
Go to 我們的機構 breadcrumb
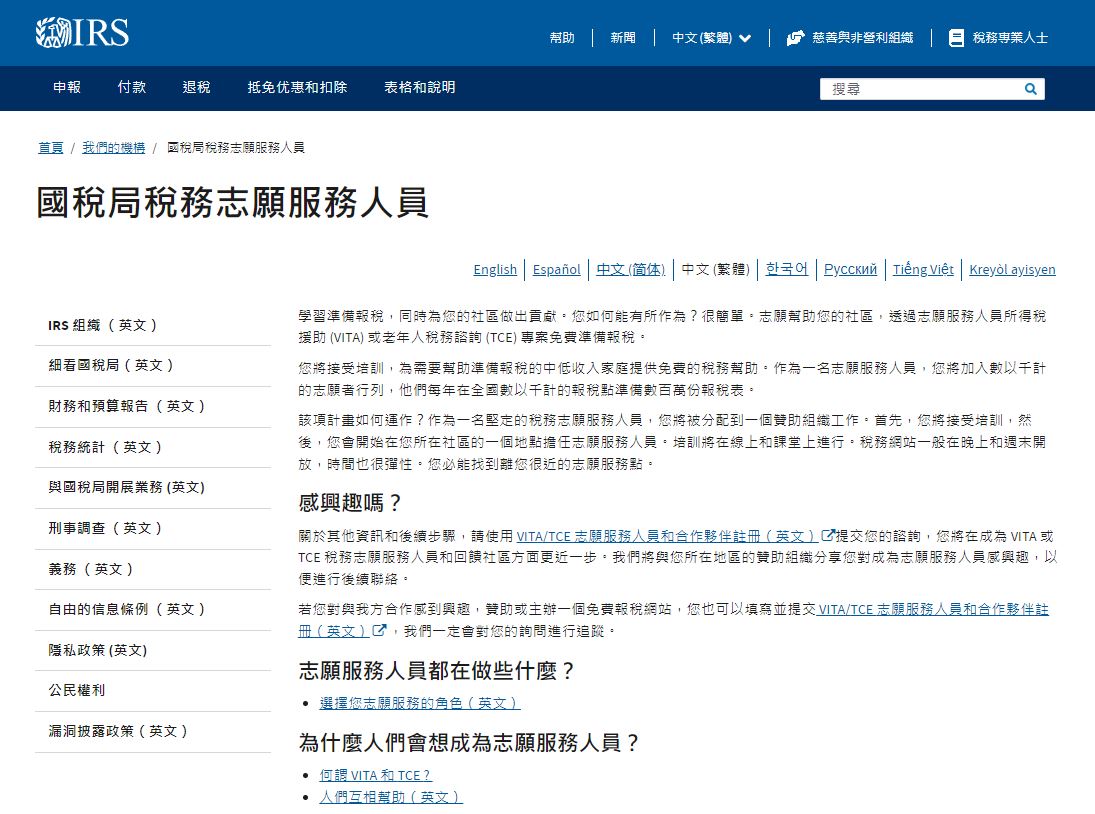(114, 147)
